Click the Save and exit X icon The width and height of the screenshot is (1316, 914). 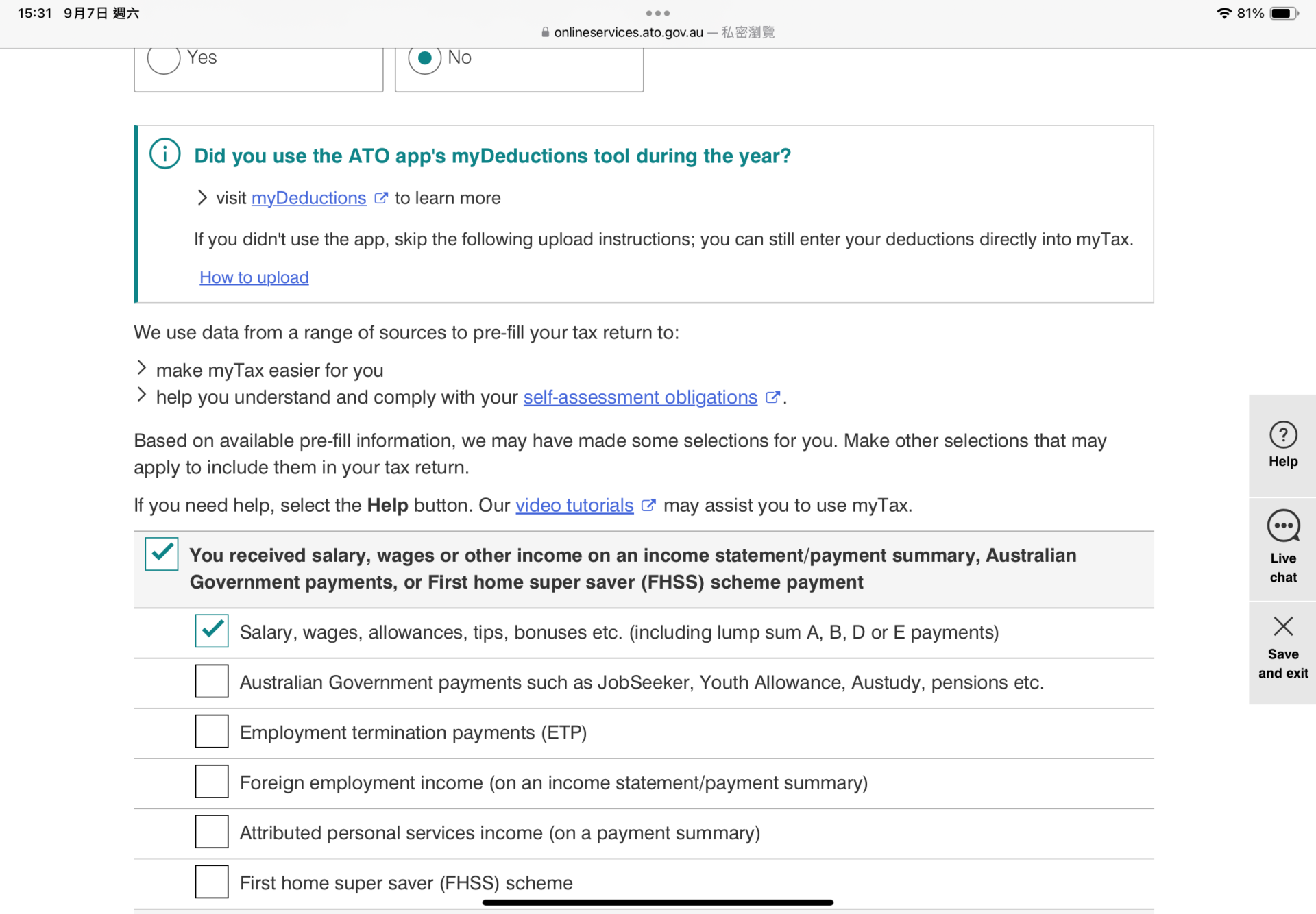tap(1282, 626)
